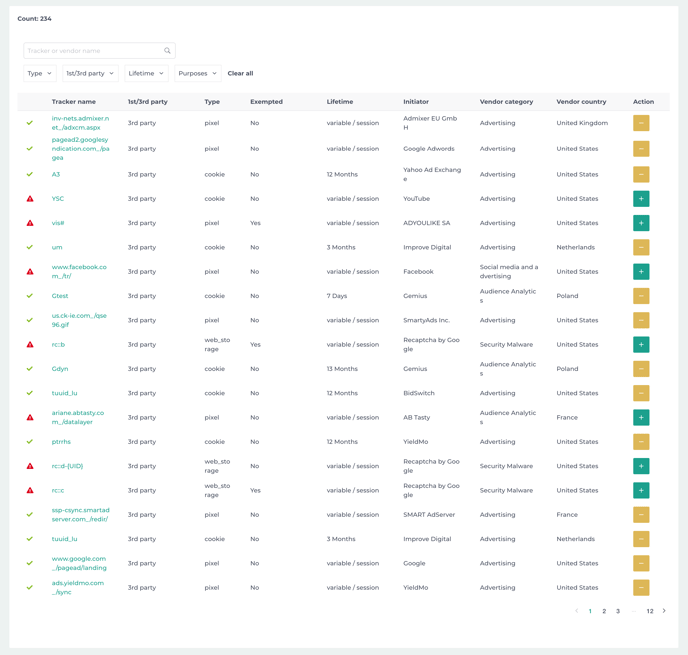This screenshot has height=655, width=688.
Task: Click minus action for ssp-csync.smartadserver row
Action: click(x=641, y=515)
